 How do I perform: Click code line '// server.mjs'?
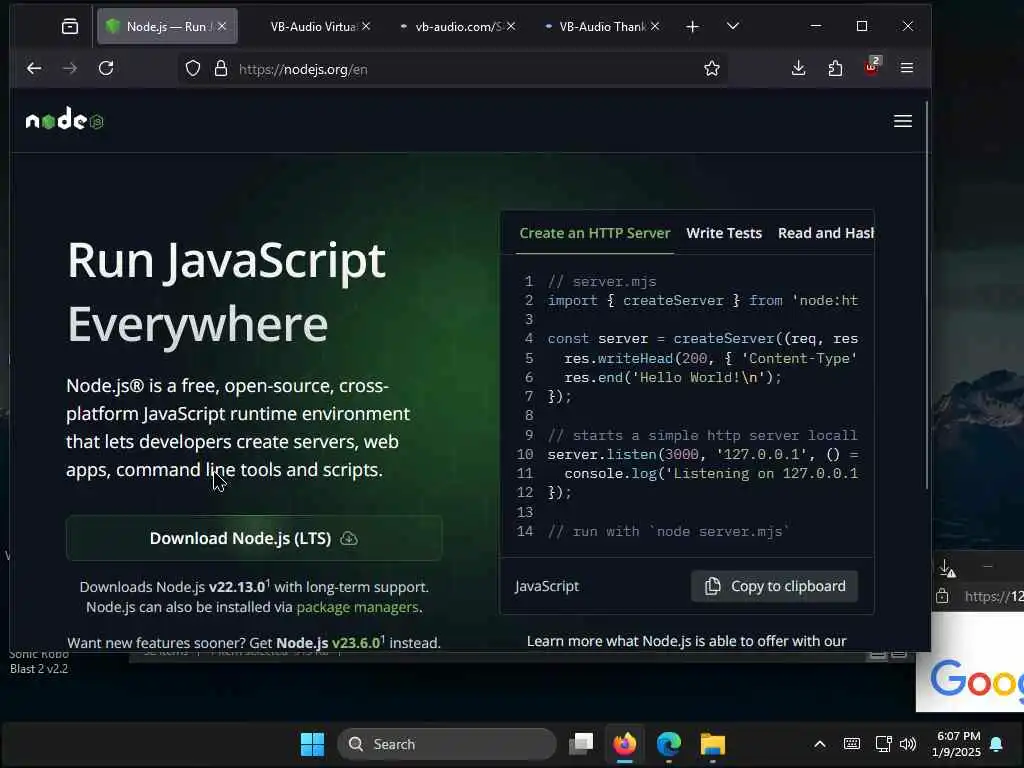(601, 281)
